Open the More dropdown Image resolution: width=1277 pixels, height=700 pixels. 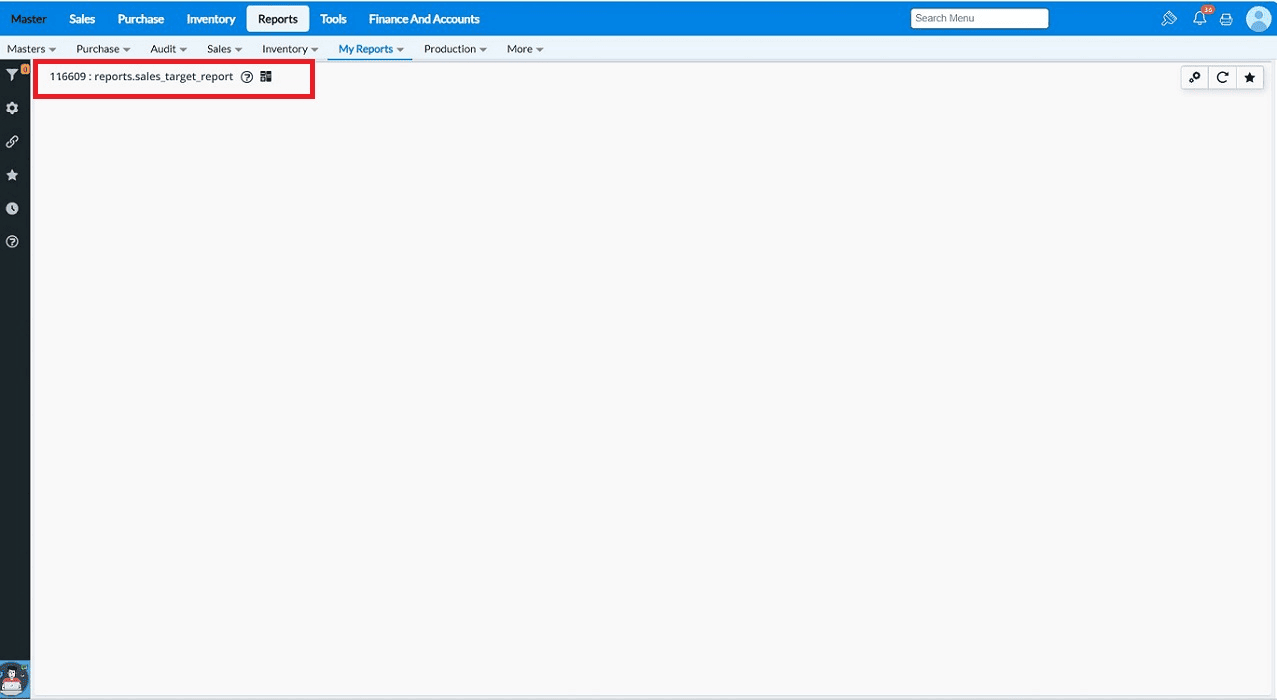point(525,49)
